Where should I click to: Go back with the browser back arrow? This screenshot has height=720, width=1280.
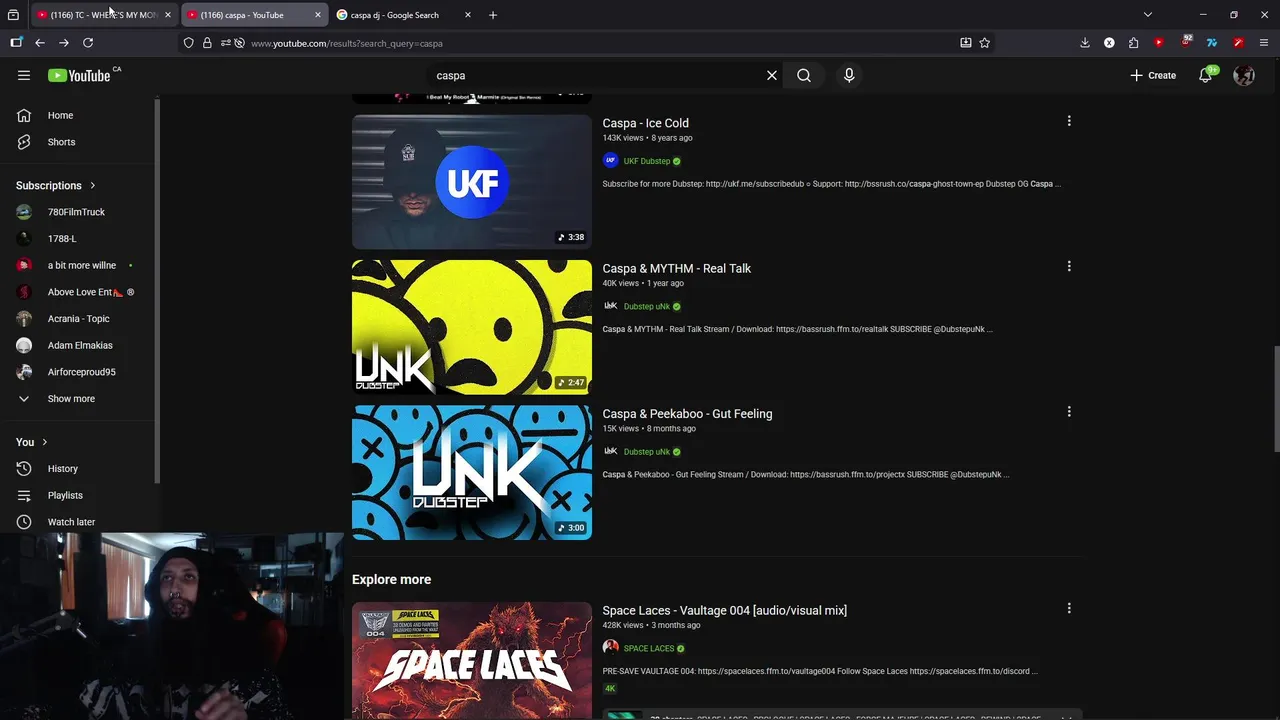tap(40, 43)
